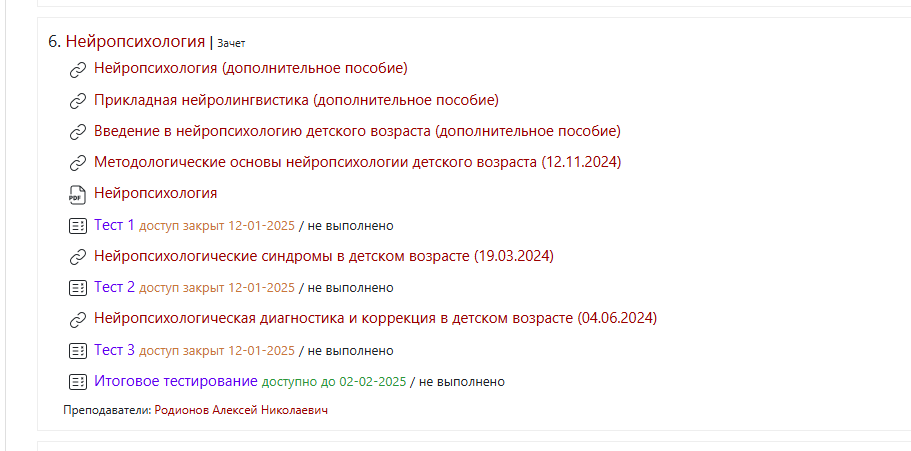Click link icon beside Нейропсихология (дополнительное пособие)
Screen dimensions: 911x451
click(x=77, y=70)
